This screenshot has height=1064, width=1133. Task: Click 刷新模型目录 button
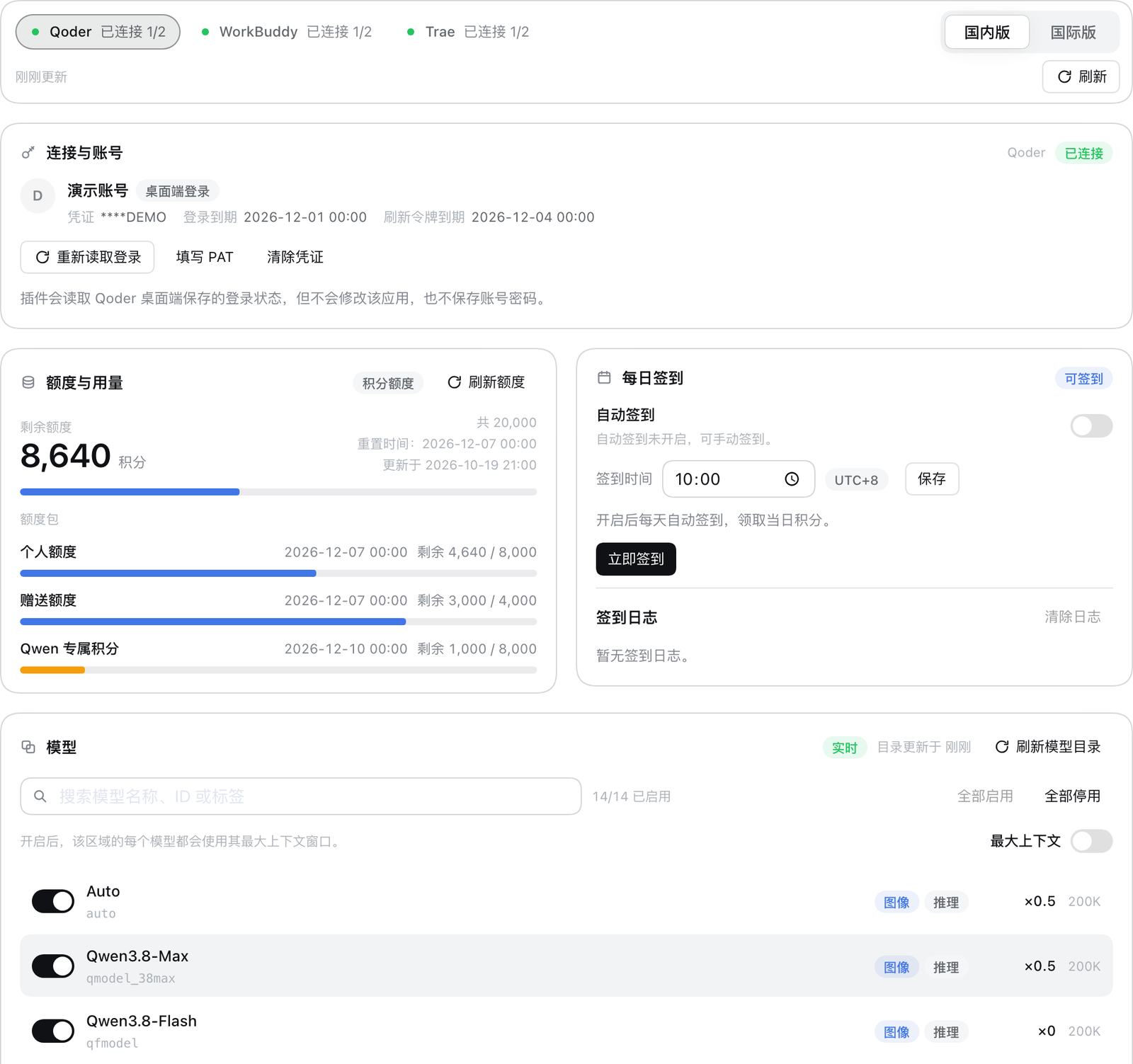click(1048, 747)
